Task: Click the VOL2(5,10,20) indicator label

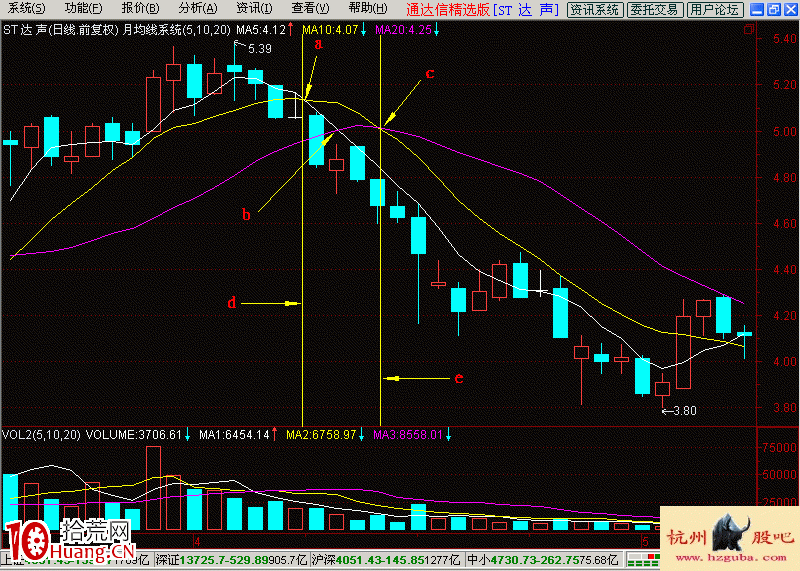Action: [41, 435]
